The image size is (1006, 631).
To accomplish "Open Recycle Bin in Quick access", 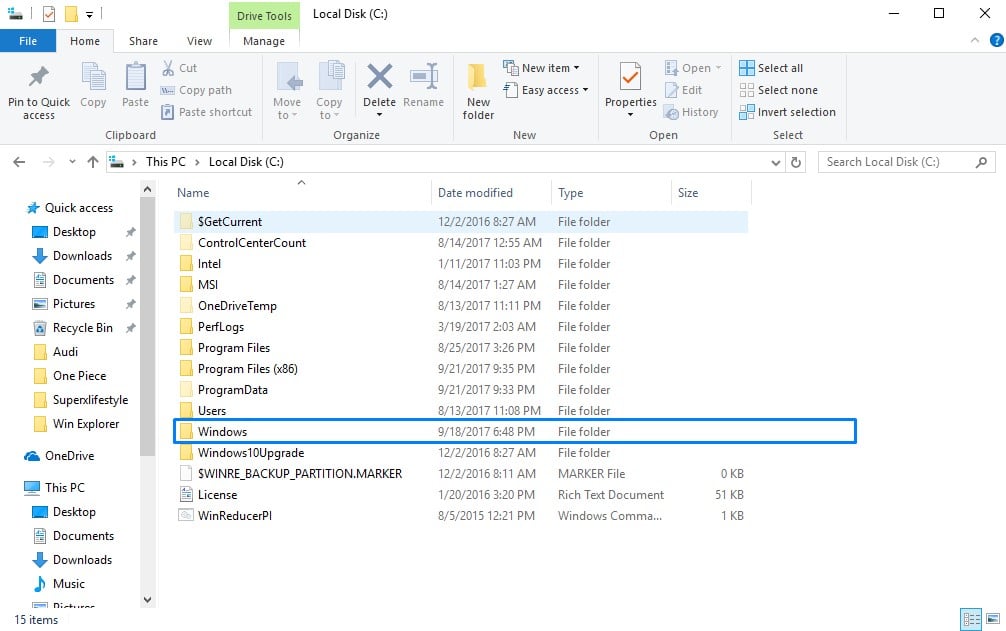I will click(72, 328).
